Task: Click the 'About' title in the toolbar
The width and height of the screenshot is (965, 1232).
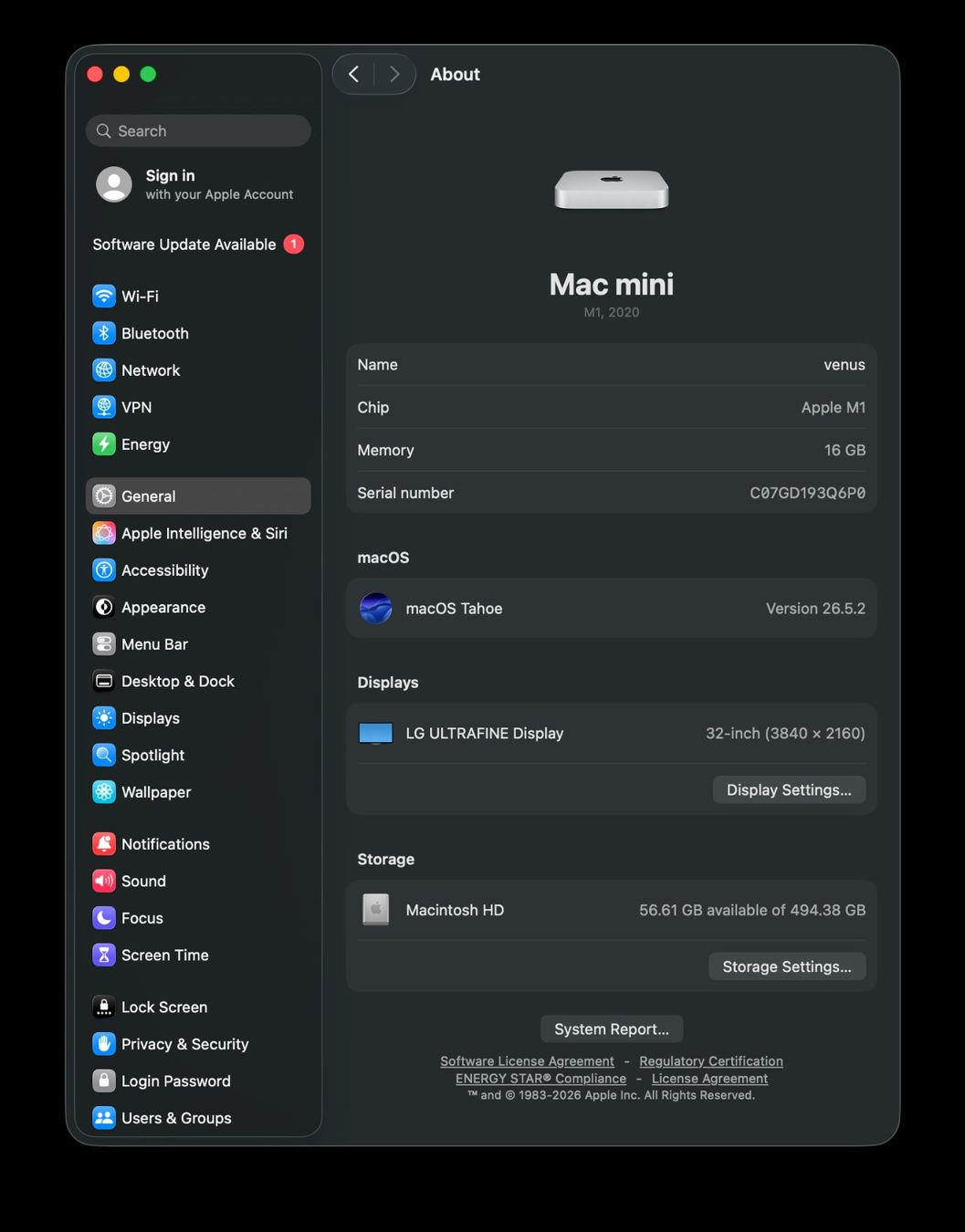Action: (455, 74)
